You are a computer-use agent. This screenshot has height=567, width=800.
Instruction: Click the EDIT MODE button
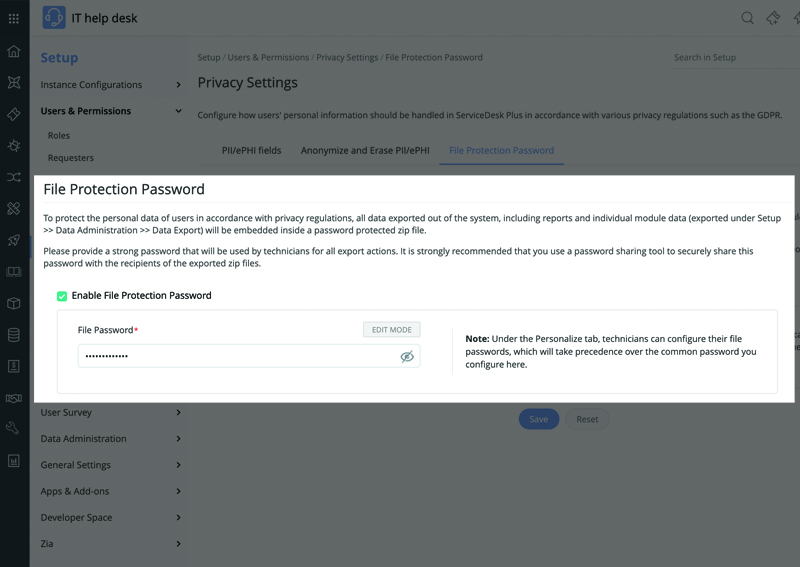[x=391, y=330]
